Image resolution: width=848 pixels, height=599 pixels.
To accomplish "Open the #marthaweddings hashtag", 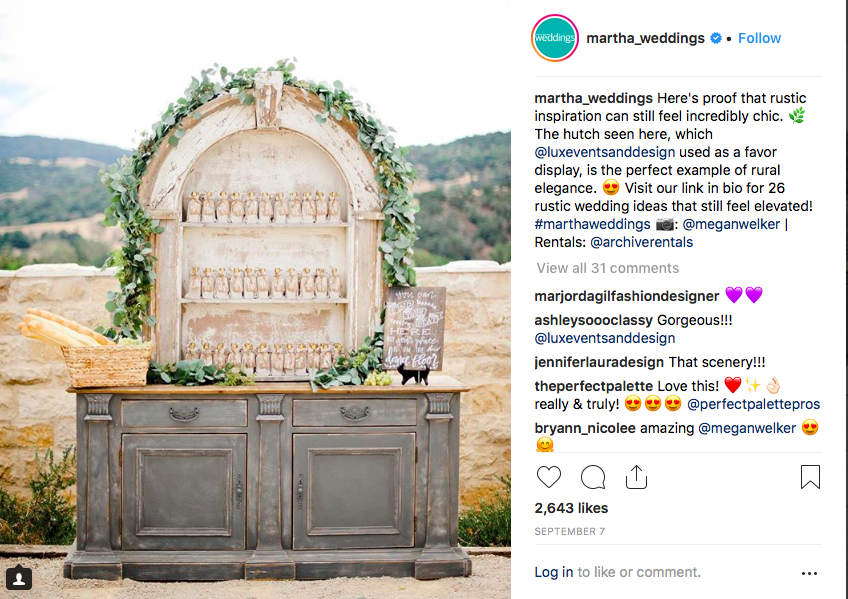I will click(592, 224).
